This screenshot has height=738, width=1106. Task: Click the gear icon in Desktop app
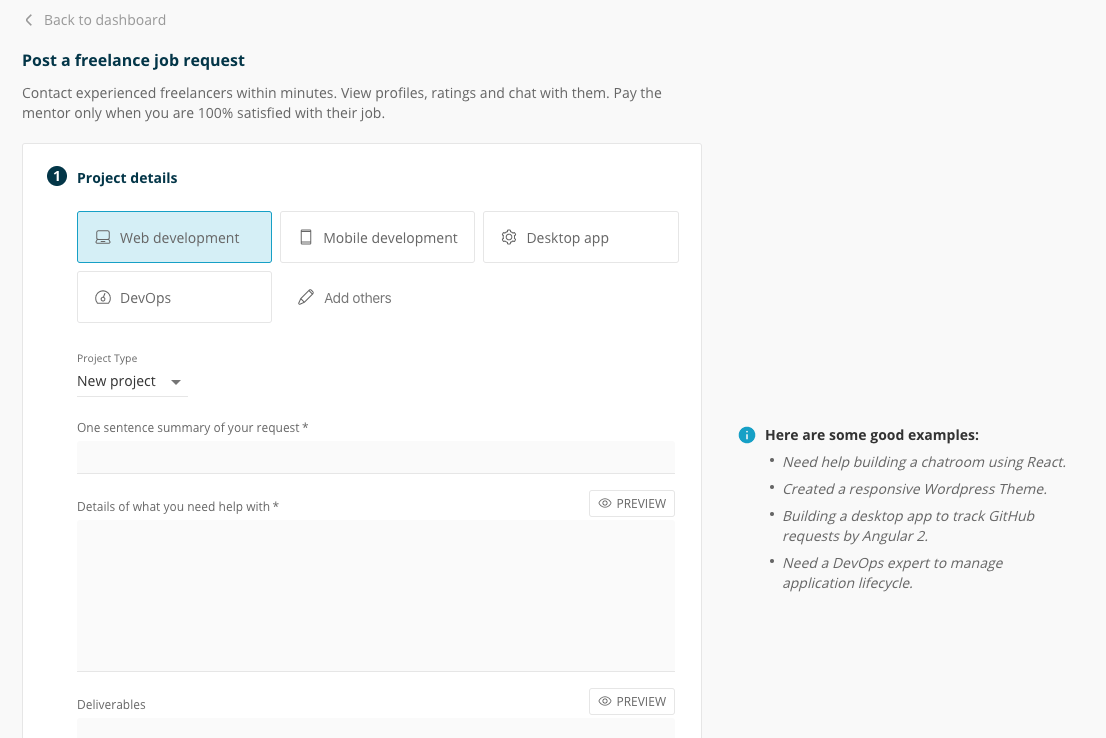click(509, 237)
